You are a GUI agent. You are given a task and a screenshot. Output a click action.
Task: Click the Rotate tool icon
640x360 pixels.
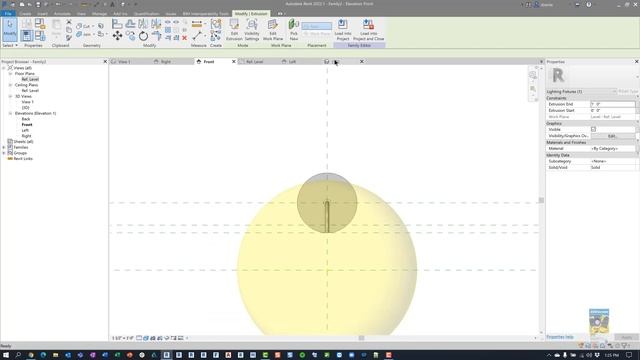(x=143, y=36)
